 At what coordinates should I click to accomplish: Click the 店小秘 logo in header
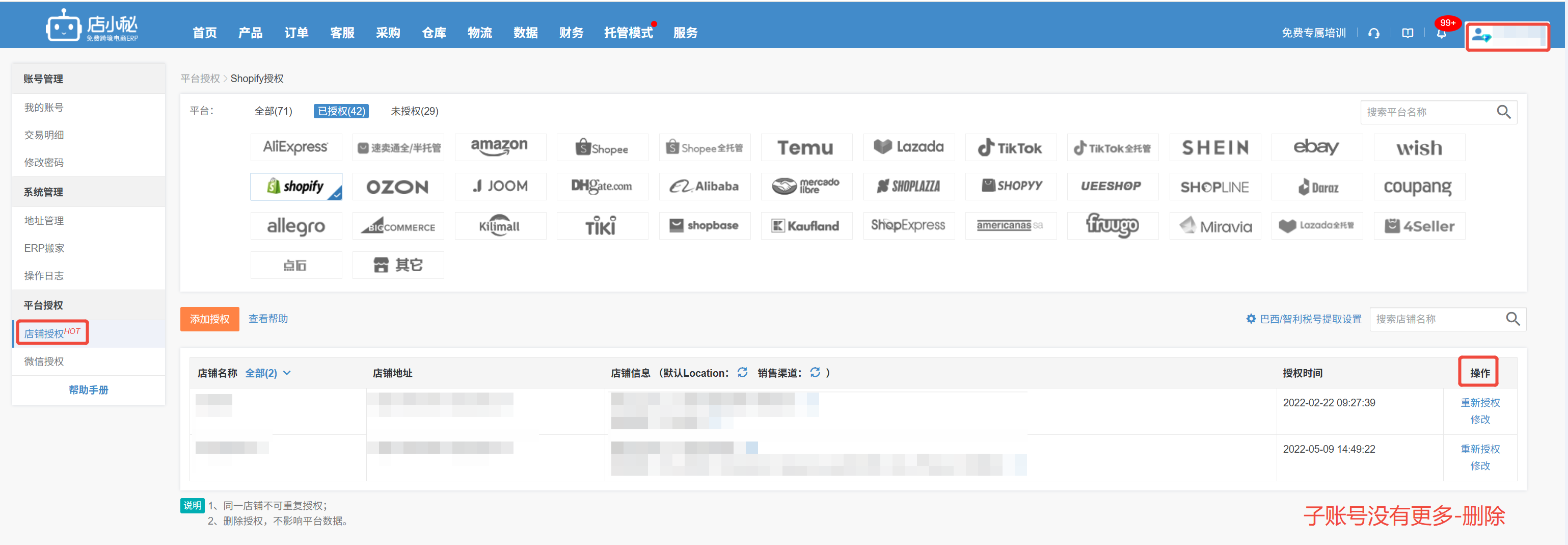click(x=92, y=26)
